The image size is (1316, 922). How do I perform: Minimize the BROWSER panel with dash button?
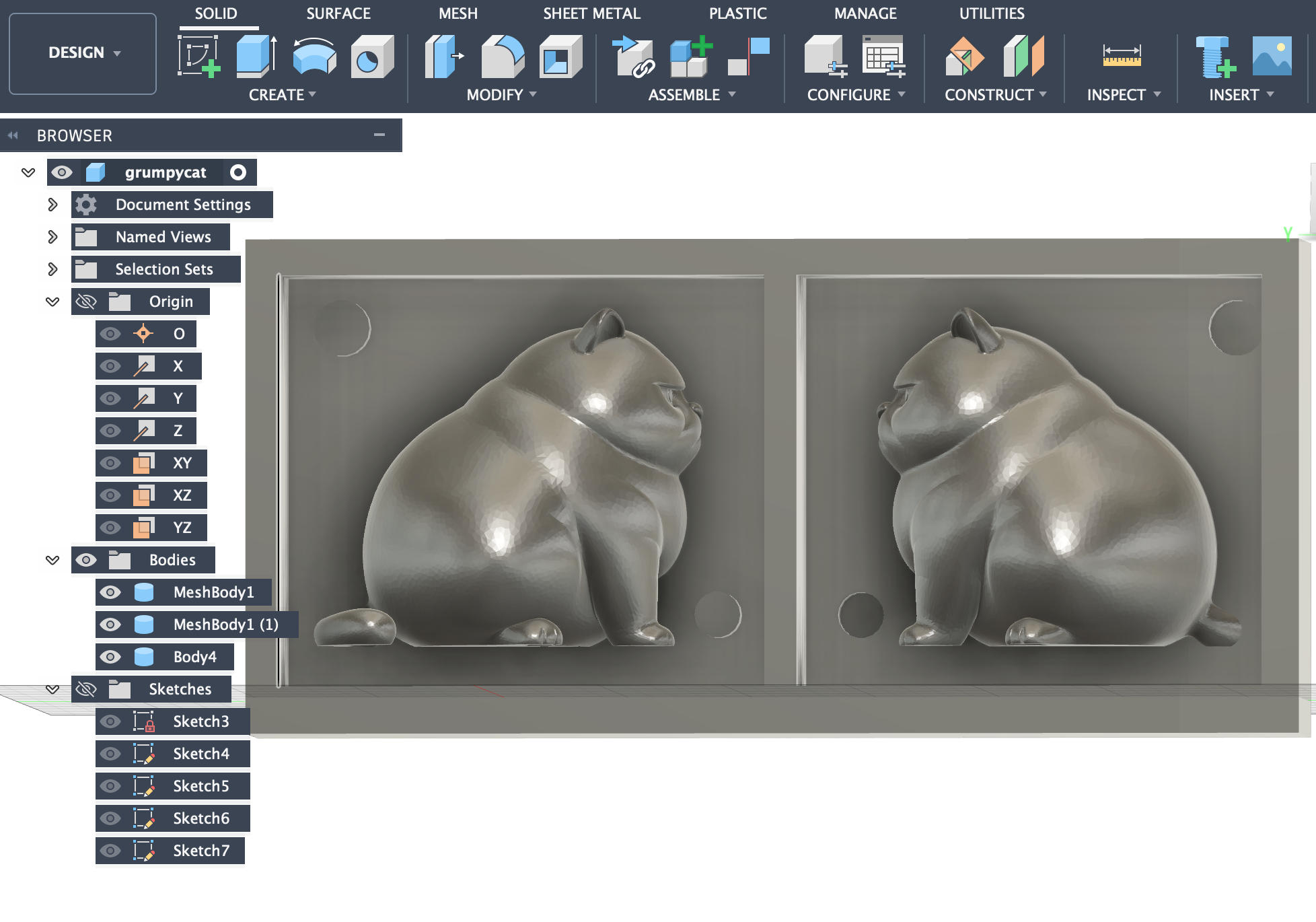379,135
